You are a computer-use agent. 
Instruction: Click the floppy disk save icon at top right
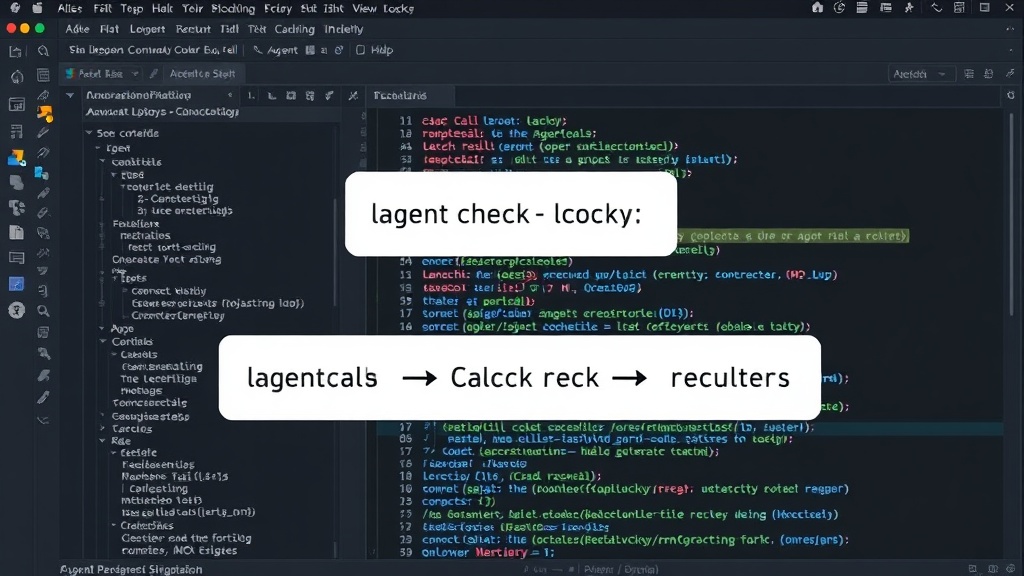coord(959,8)
